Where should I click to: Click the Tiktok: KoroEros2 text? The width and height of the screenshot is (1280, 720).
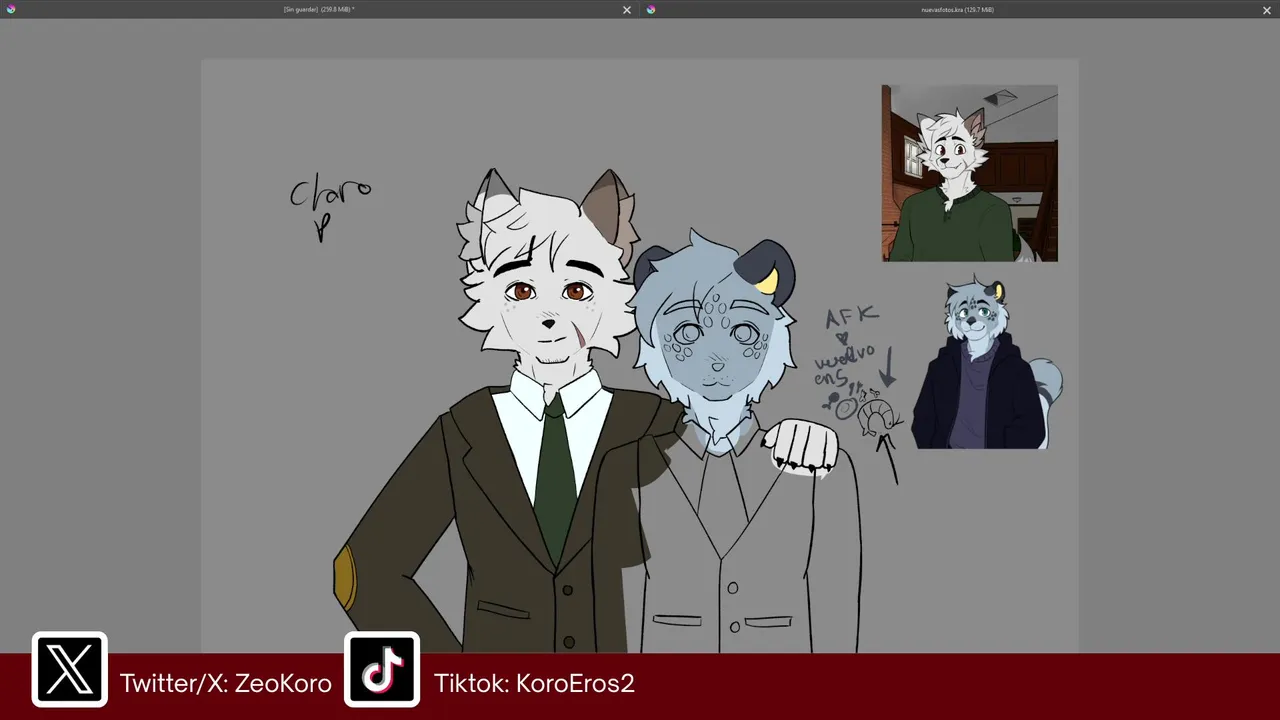click(x=534, y=684)
